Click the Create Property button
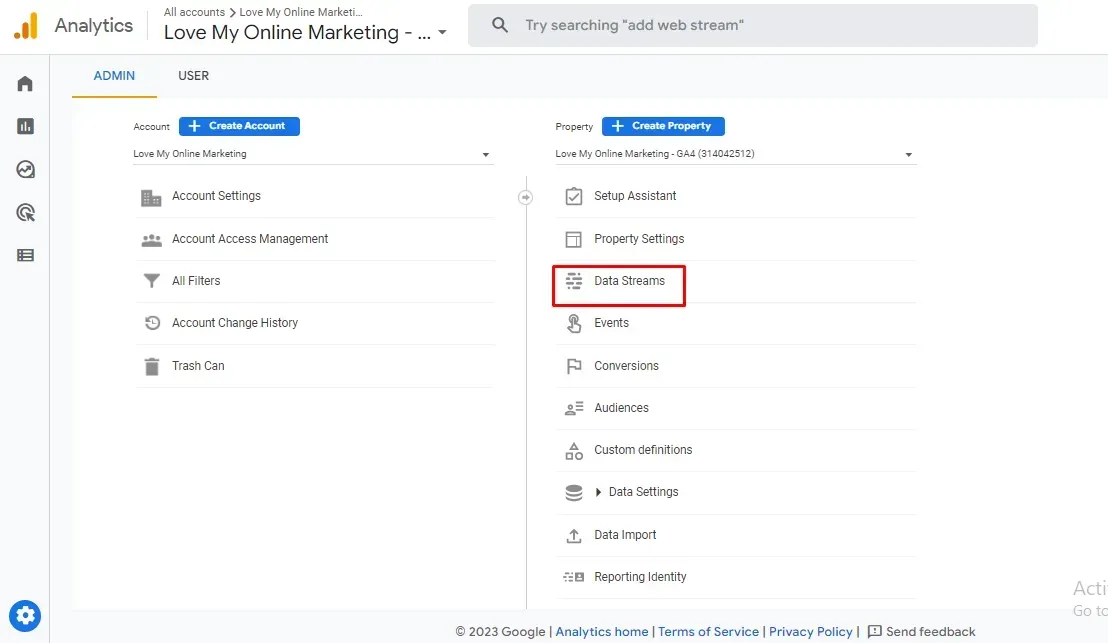 point(663,126)
